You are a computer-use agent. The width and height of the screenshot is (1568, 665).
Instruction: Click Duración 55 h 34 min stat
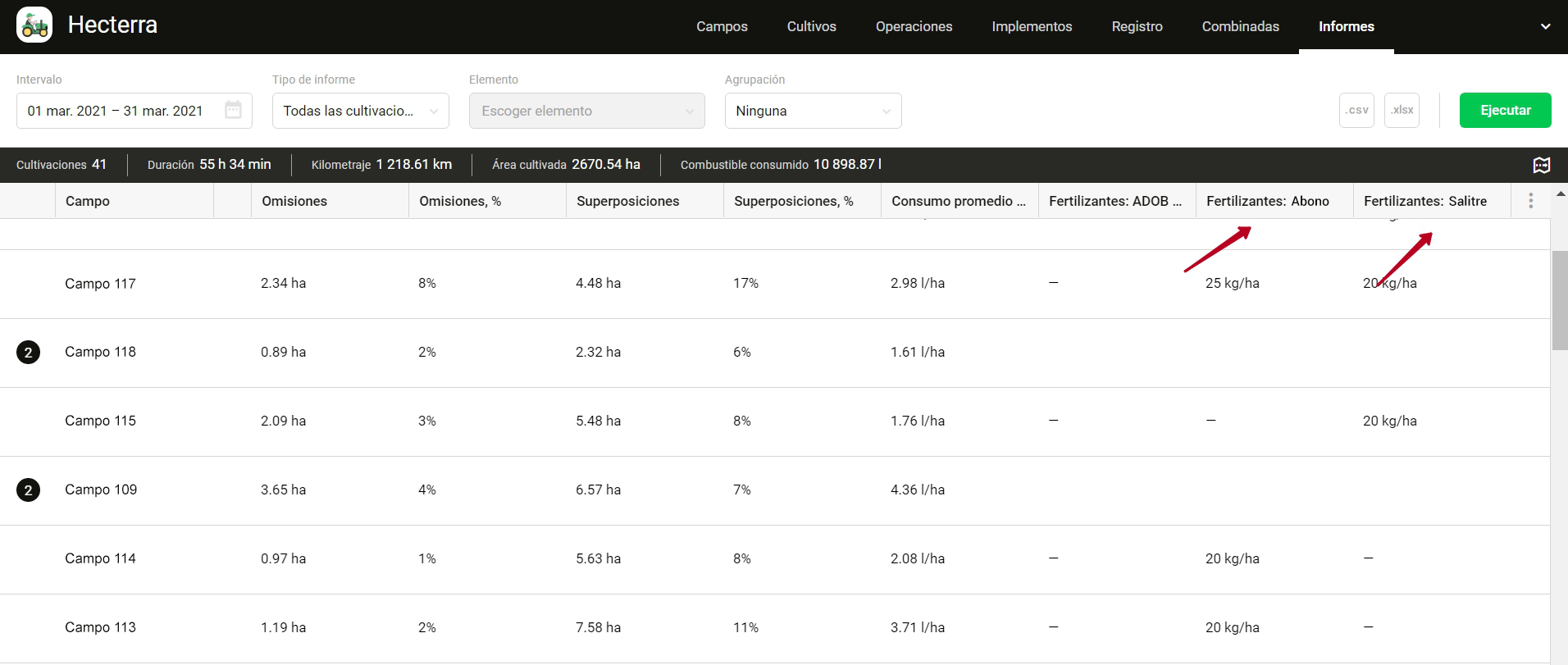click(209, 165)
